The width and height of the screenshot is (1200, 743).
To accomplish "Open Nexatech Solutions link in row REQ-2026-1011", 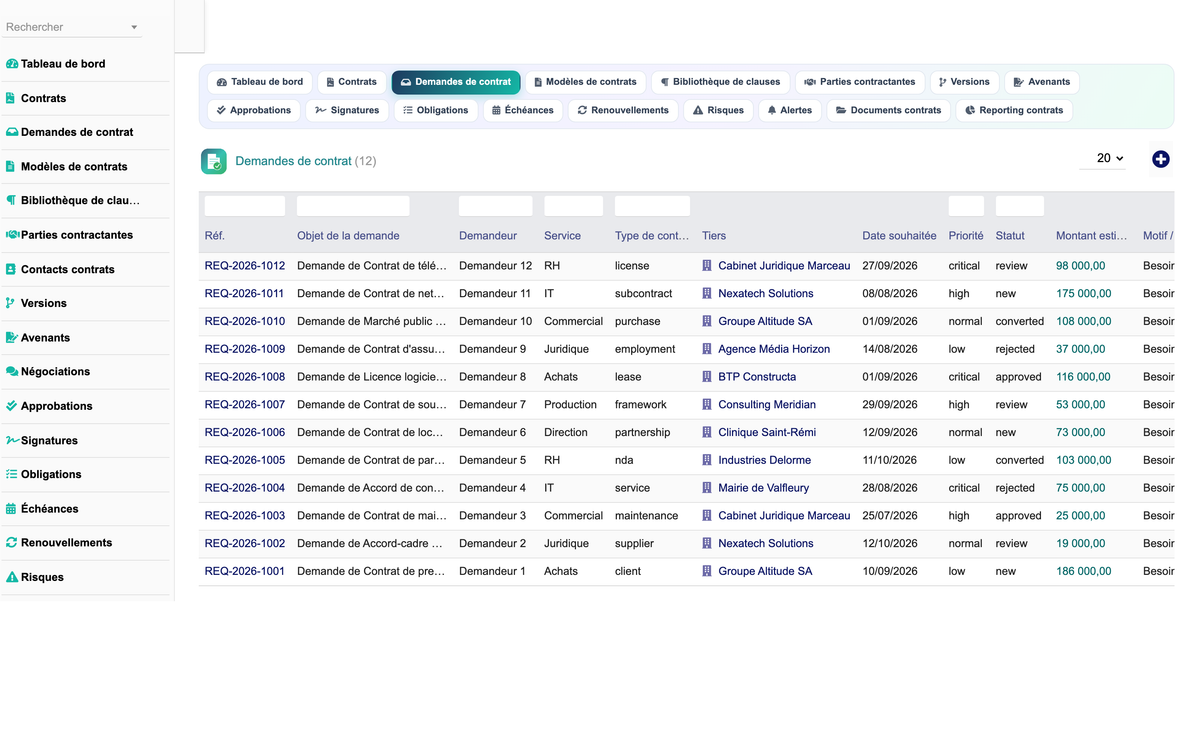I will [x=766, y=294].
